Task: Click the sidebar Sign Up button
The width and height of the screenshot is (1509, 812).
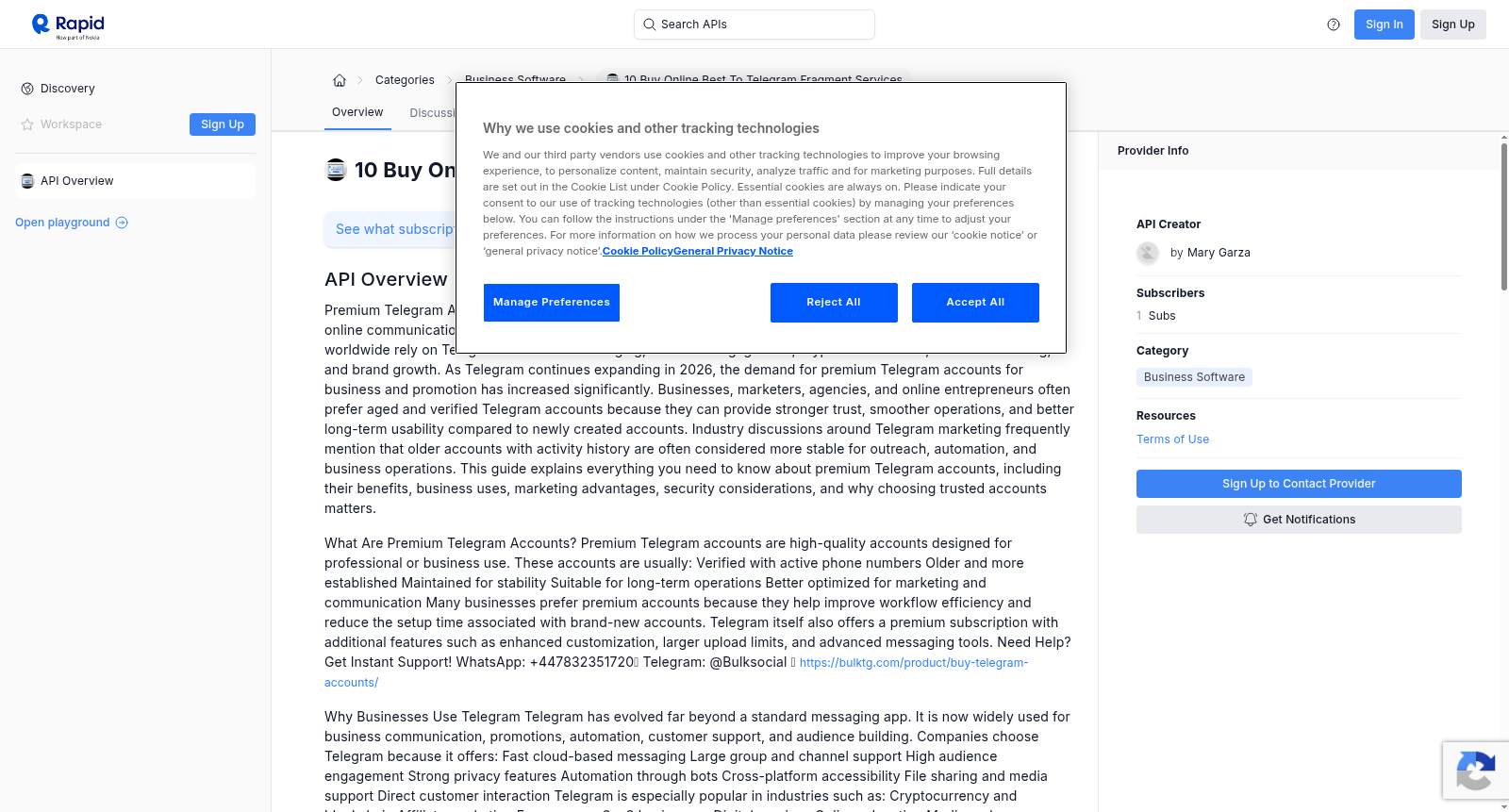Action: [x=223, y=124]
